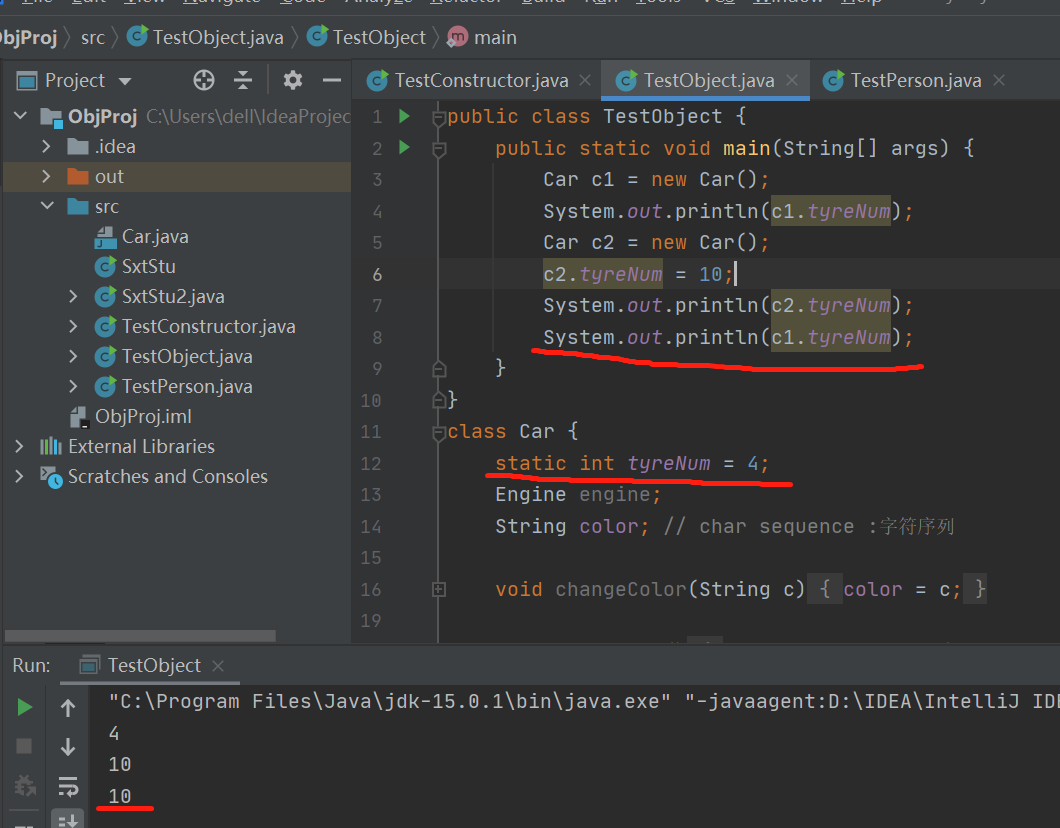Open Project panel settings gear
Image resolution: width=1060 pixels, height=828 pixels.
[293, 80]
